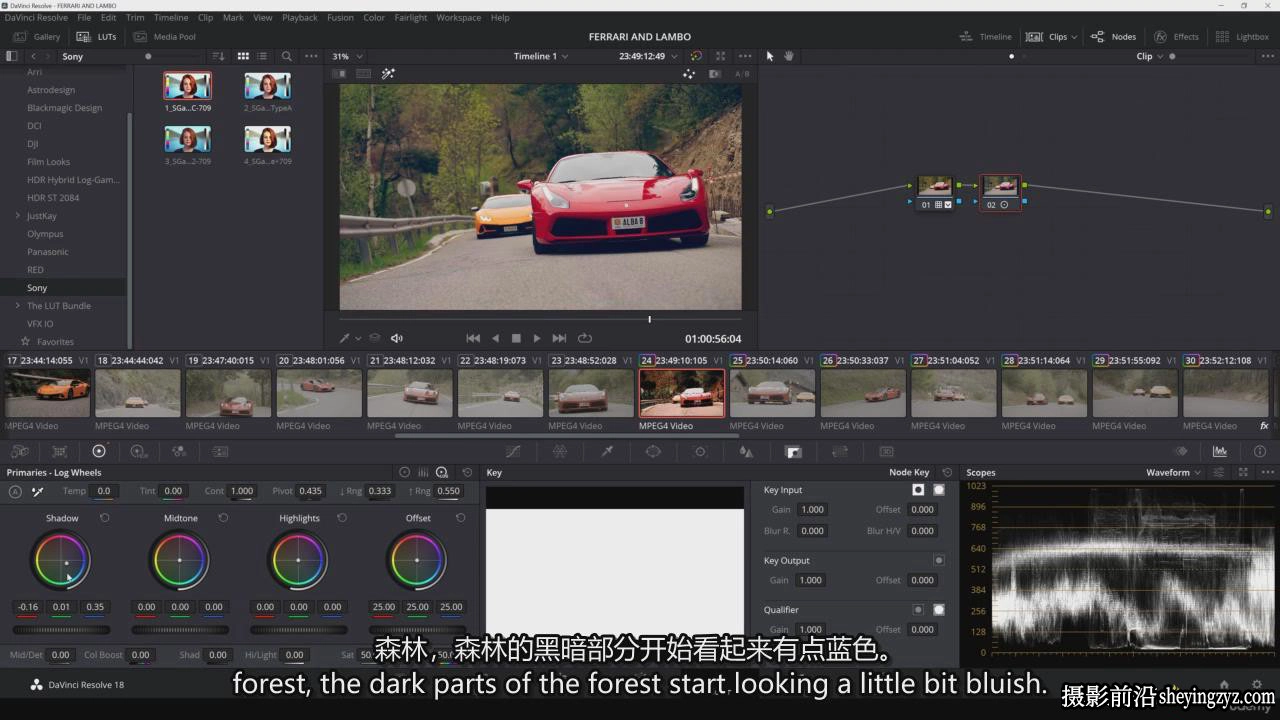Click the LUT search magnifier icon
The image size is (1280, 720).
tap(287, 57)
